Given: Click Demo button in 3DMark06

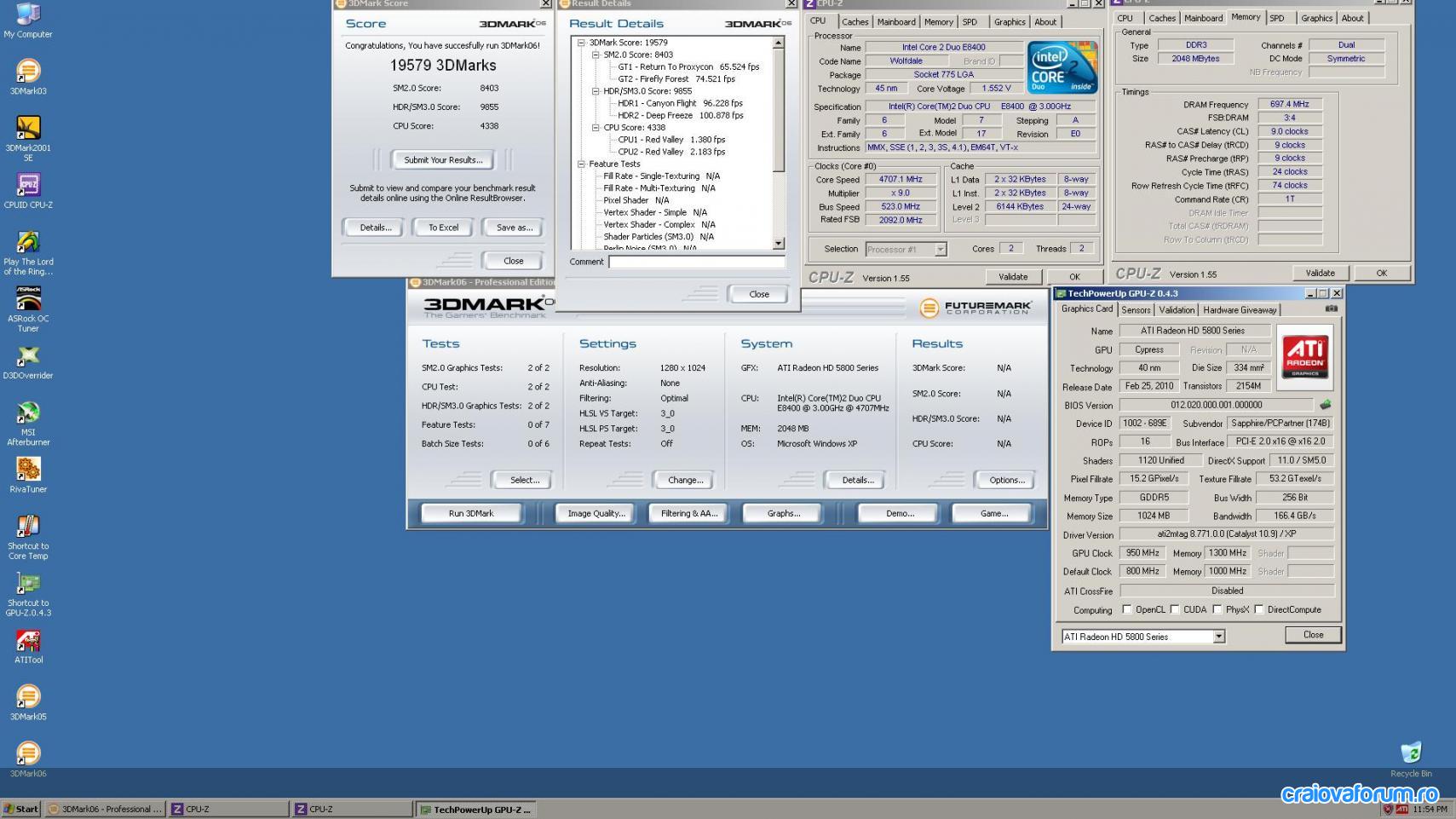Looking at the screenshot, I should point(900,513).
